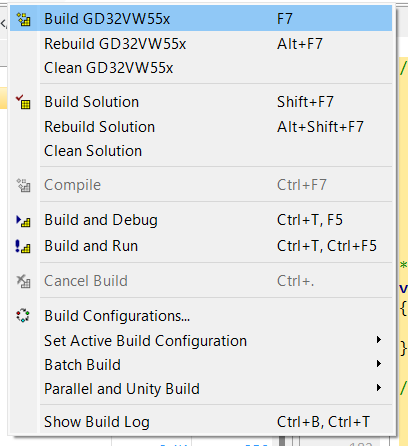Click the Build and Debug arrow icon
The width and height of the screenshot is (408, 446).
23,221
